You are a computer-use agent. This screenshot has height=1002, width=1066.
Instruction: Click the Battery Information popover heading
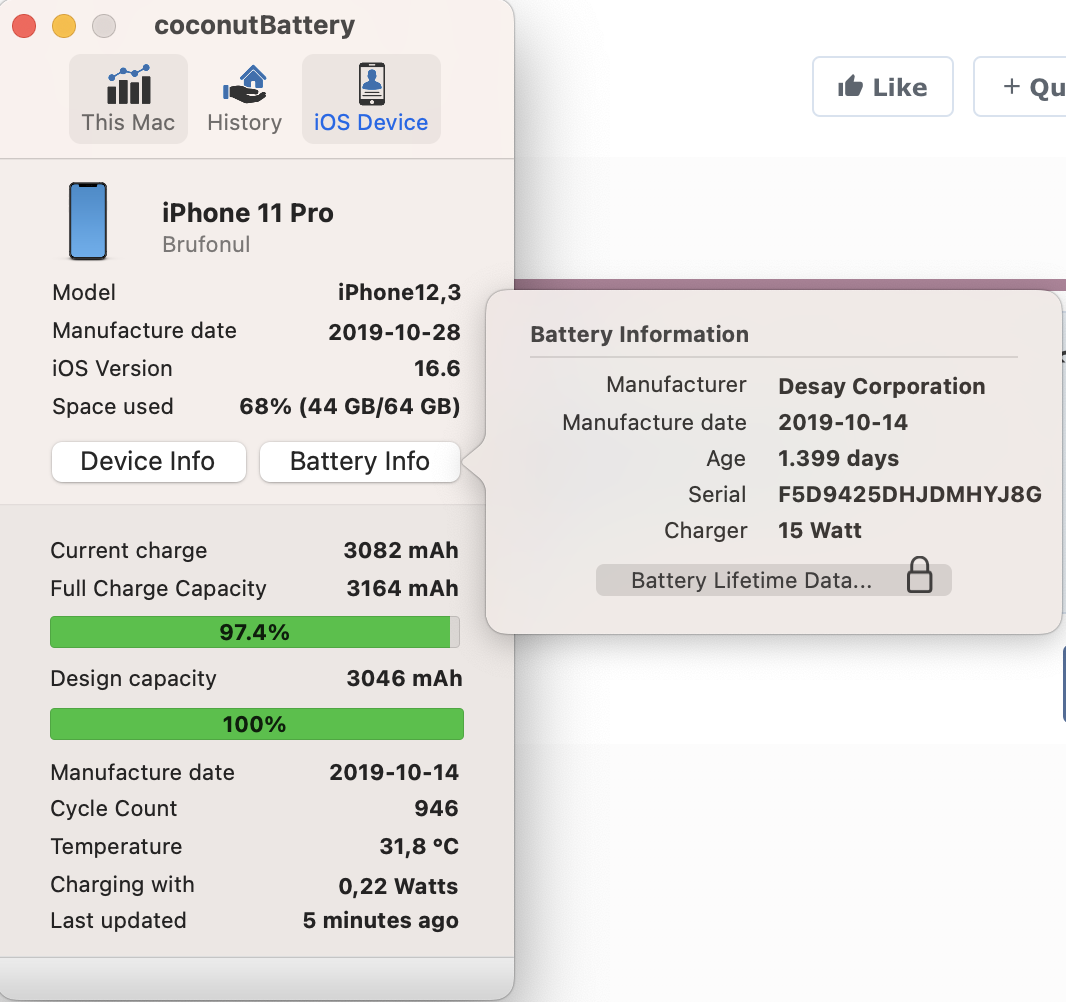tap(639, 334)
